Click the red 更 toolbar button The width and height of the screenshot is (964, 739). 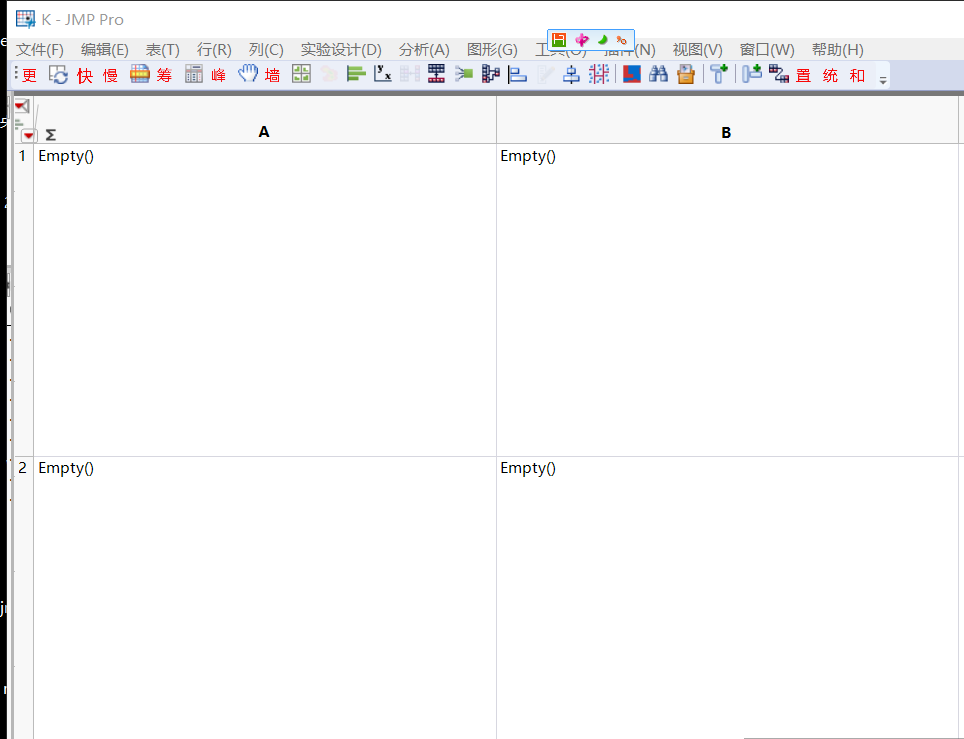pos(30,75)
